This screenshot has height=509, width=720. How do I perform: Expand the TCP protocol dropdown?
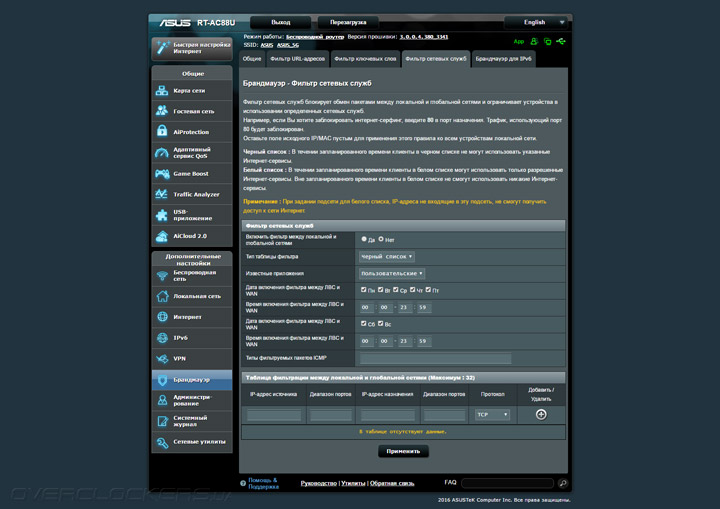tap(492, 414)
